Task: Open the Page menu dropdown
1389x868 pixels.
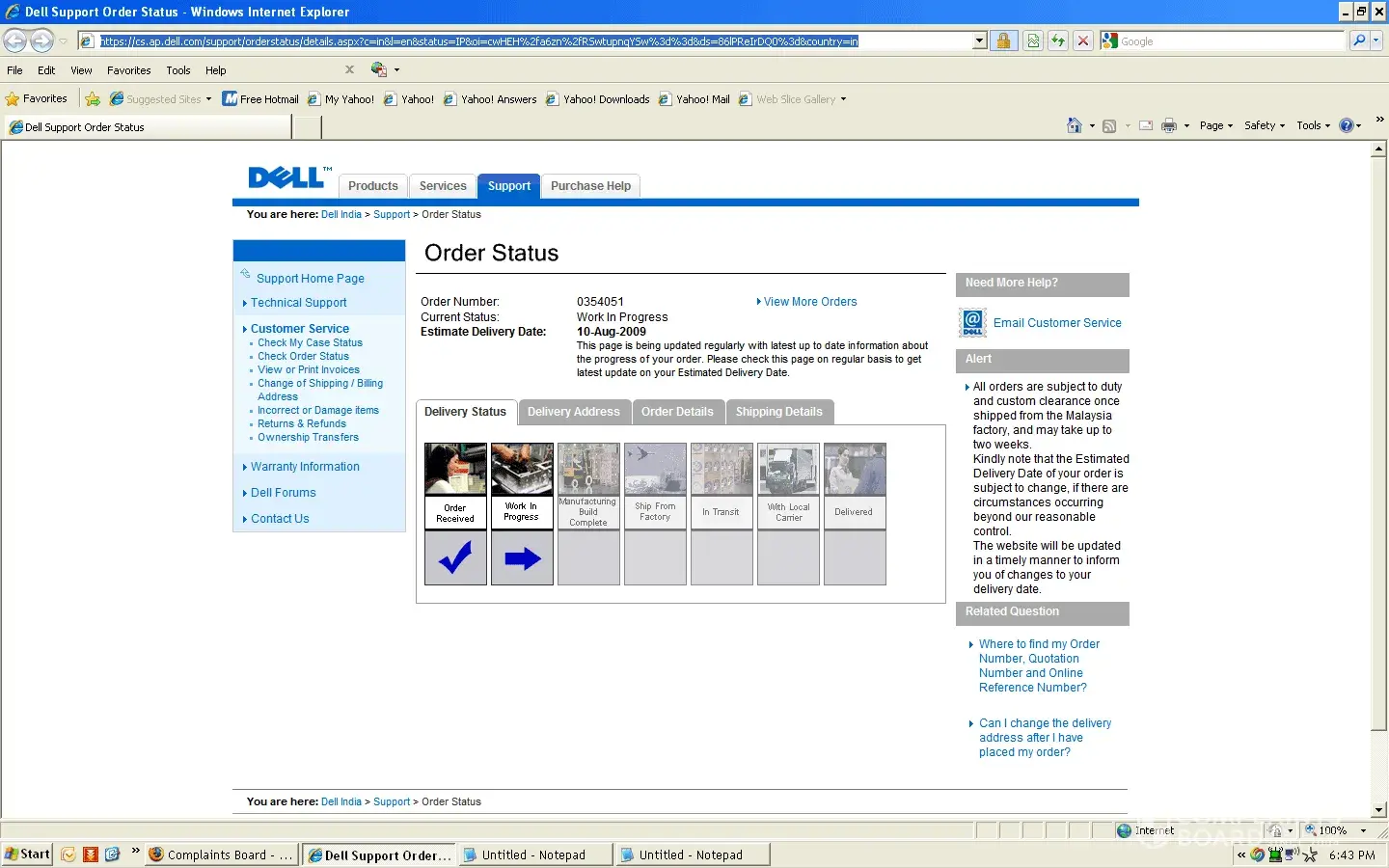Action: pyautogui.click(x=1216, y=125)
